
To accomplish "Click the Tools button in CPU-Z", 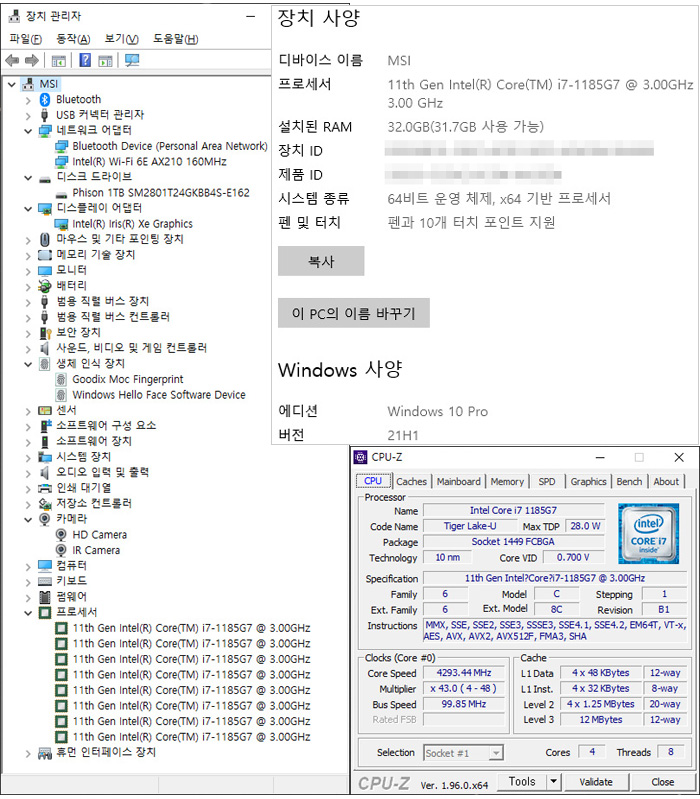I will pyautogui.click(x=522, y=781).
